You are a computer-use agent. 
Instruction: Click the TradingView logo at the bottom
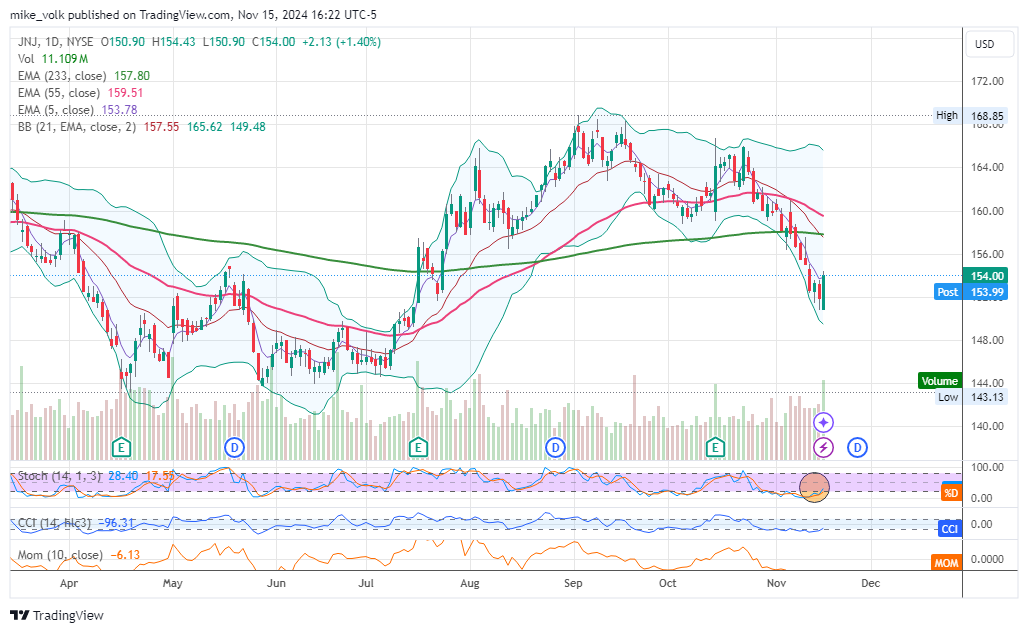tap(57, 615)
